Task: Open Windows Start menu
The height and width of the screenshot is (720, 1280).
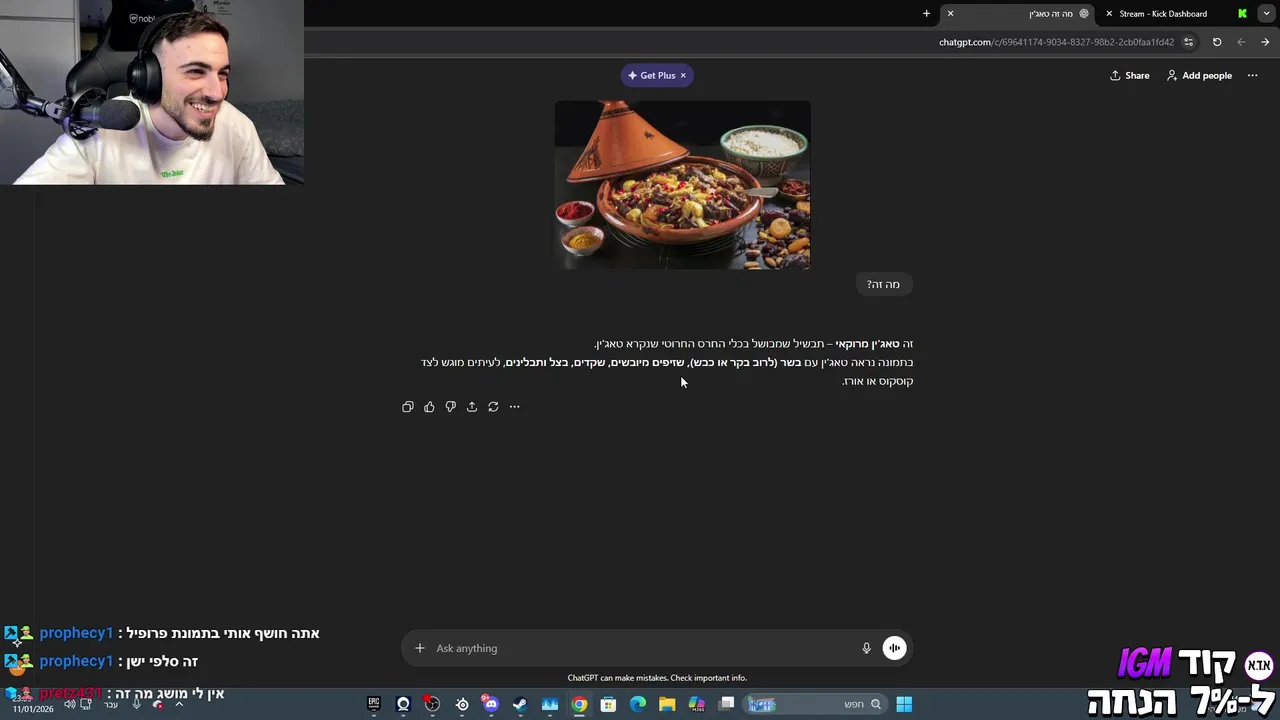Action: coord(904,704)
